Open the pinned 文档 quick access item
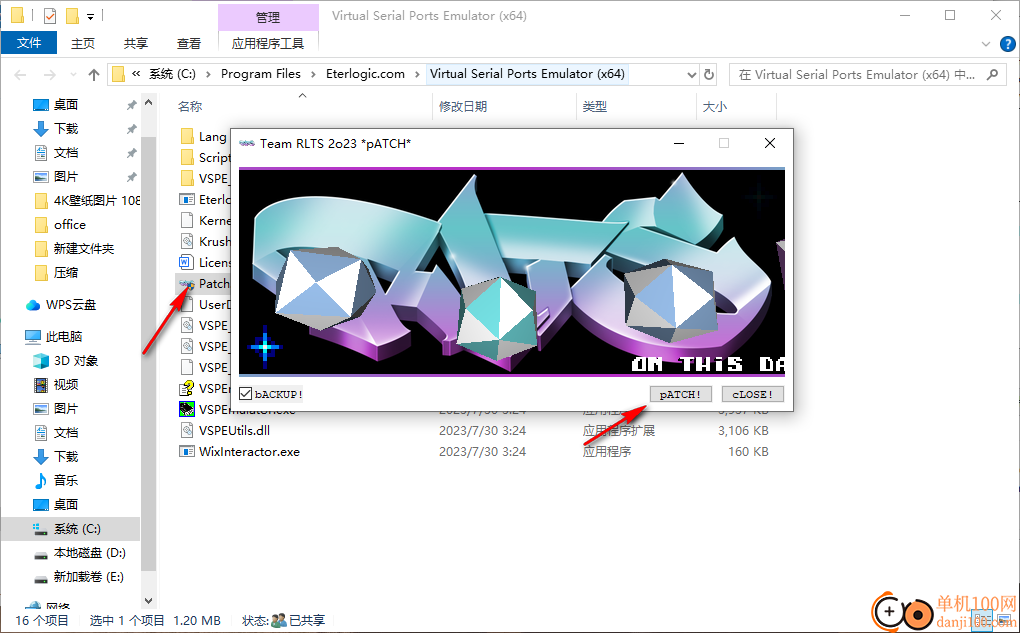 click(x=66, y=152)
